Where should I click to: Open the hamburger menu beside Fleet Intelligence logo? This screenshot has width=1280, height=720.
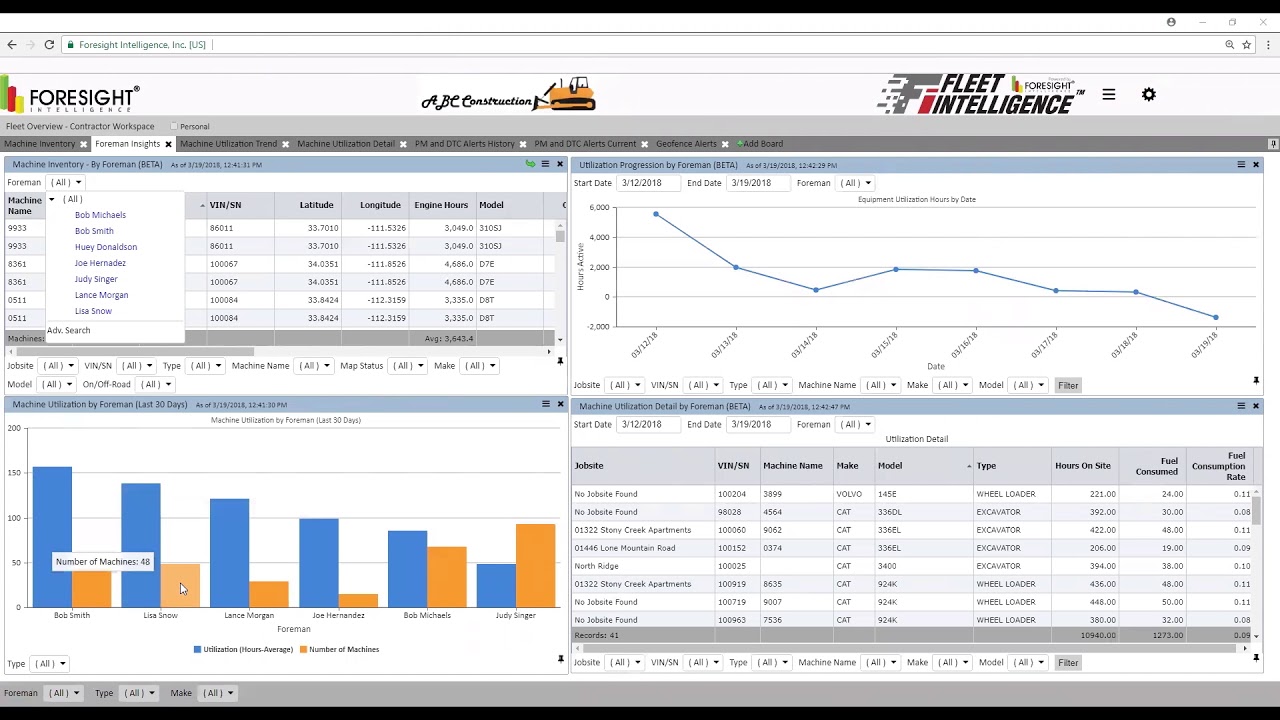[x=1108, y=94]
